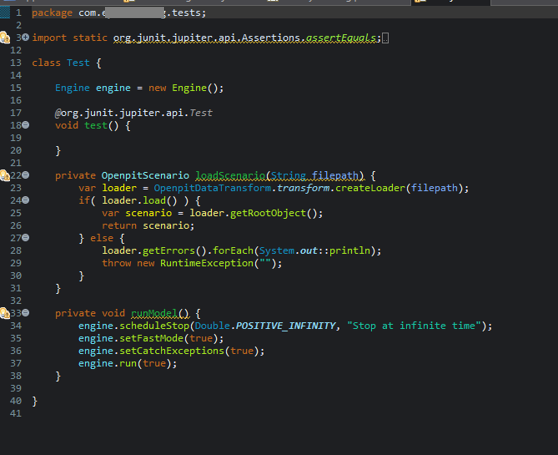558x455 pixels.
Task: Click 'setFastMode' on line 35
Action: click(x=151, y=338)
